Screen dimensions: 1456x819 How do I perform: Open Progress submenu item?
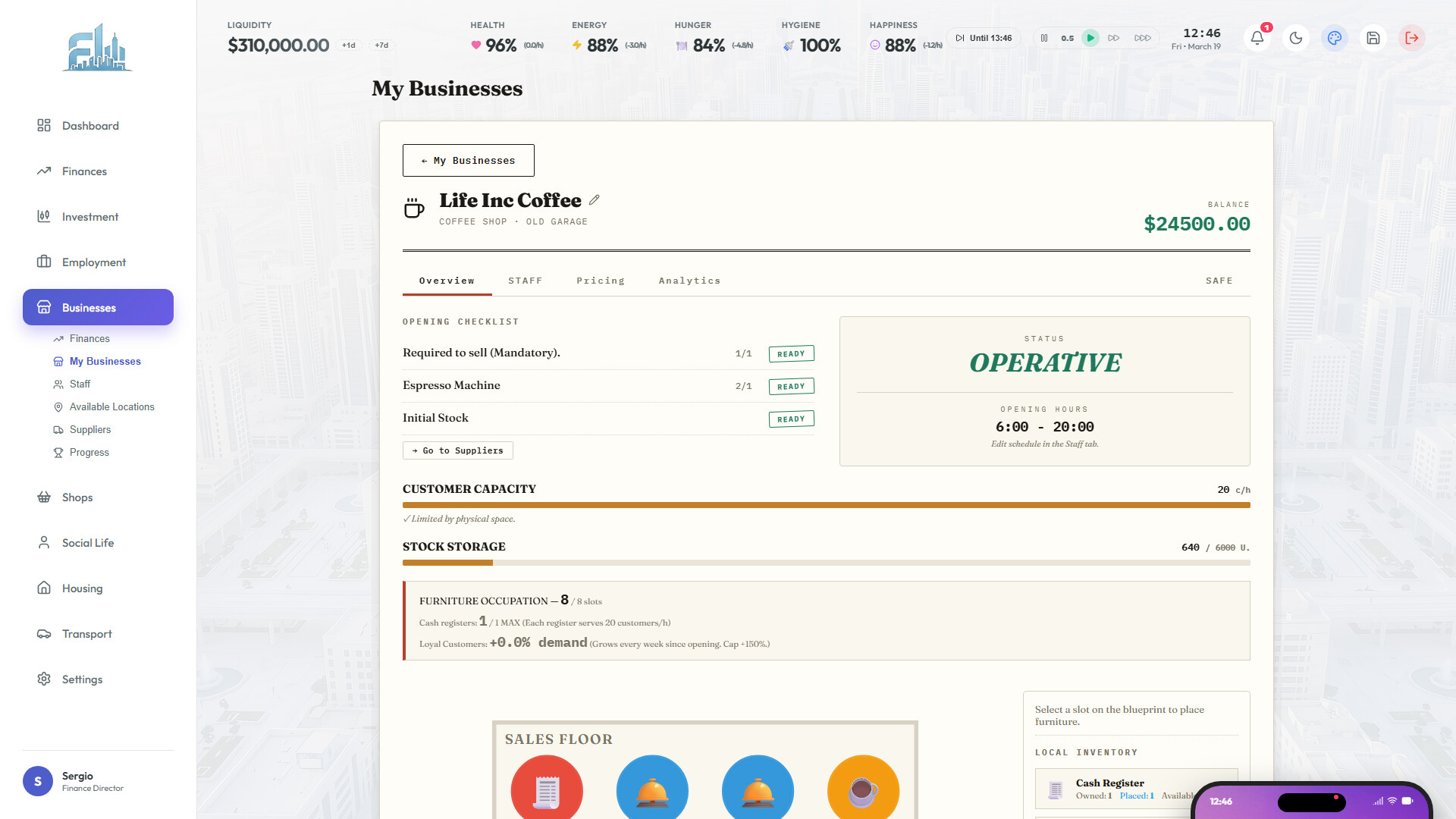pos(89,452)
